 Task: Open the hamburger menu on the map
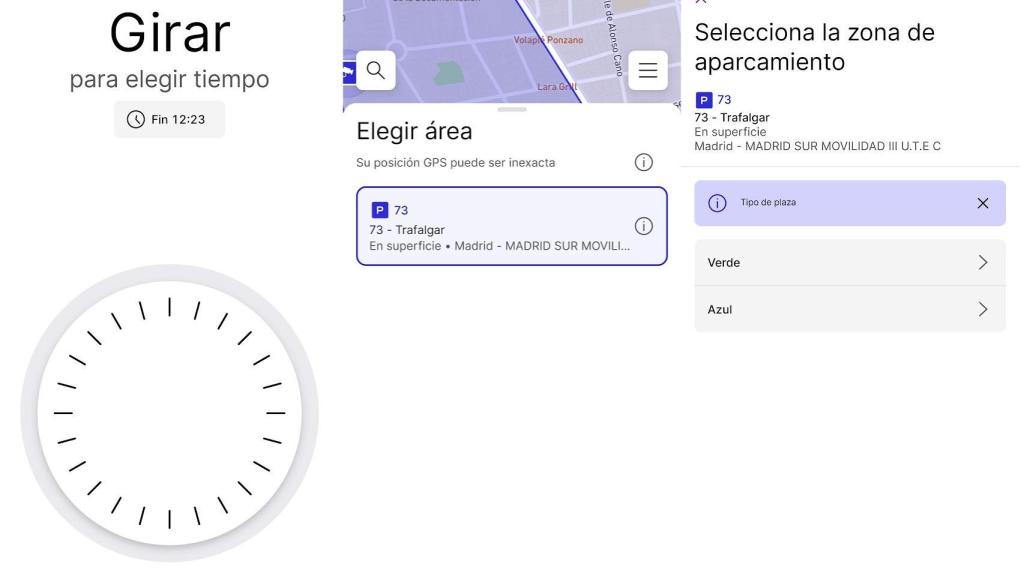(647, 70)
